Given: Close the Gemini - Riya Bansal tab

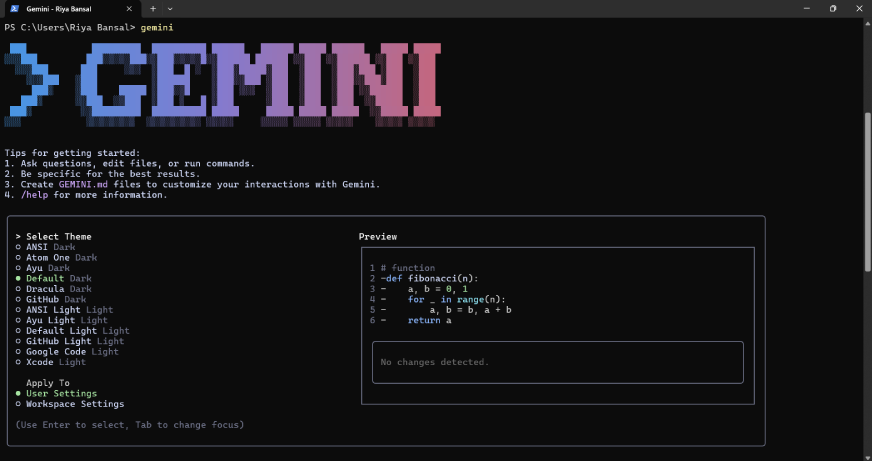Looking at the screenshot, I should pyautogui.click(x=129, y=9).
